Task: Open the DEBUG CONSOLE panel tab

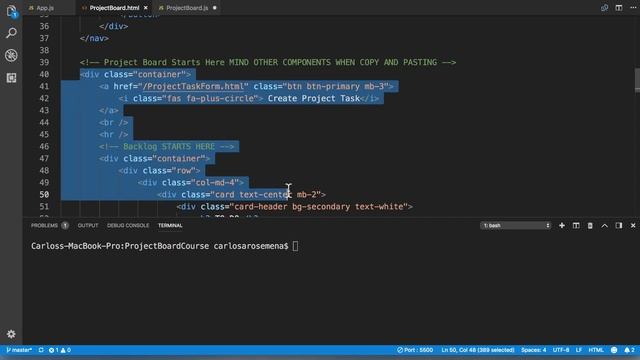Action: click(128, 225)
